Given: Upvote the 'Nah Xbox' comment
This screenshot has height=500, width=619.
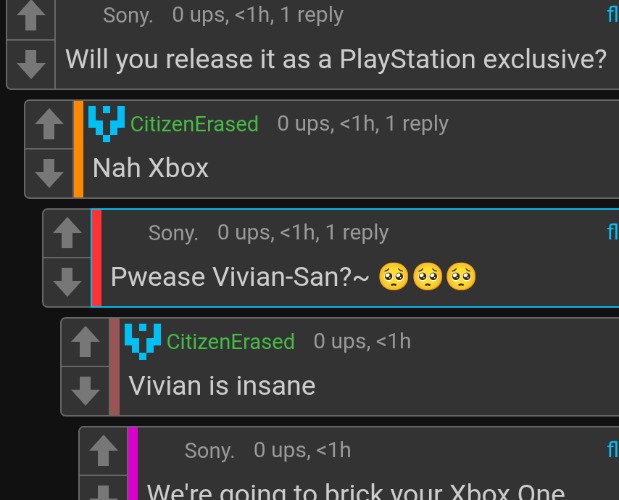Looking at the screenshot, I should point(49,125).
